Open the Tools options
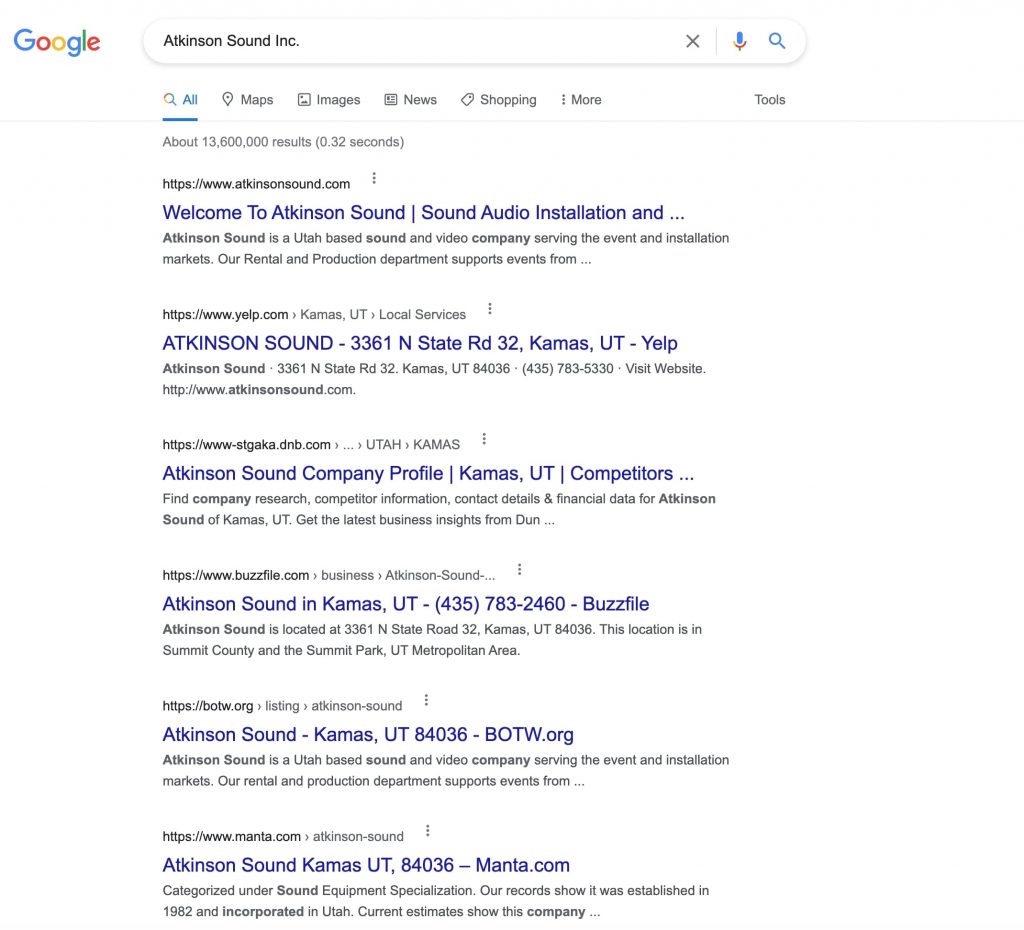The width and height of the screenshot is (1024, 930). pos(769,100)
